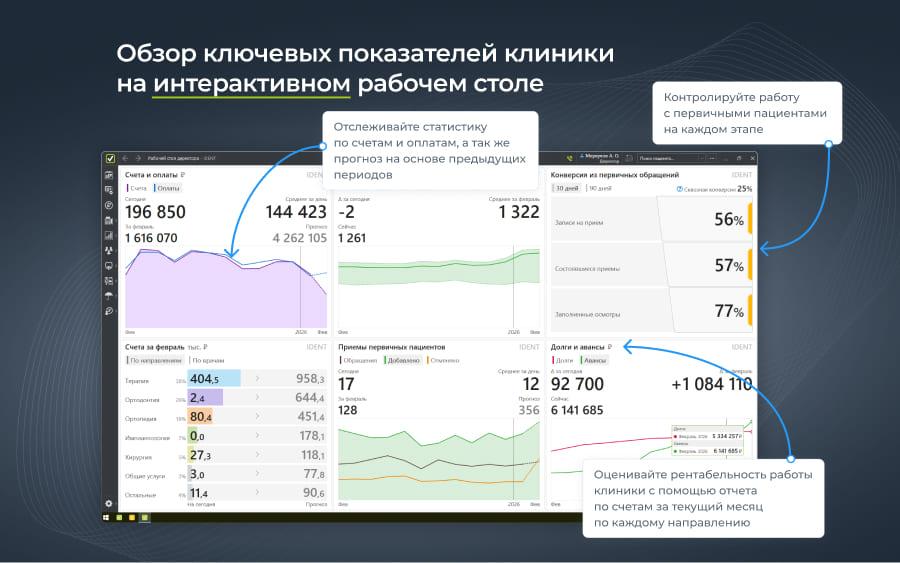Open the bar chart reports sidebar icon
Image resolution: width=900 pixels, height=563 pixels.
coord(109,235)
